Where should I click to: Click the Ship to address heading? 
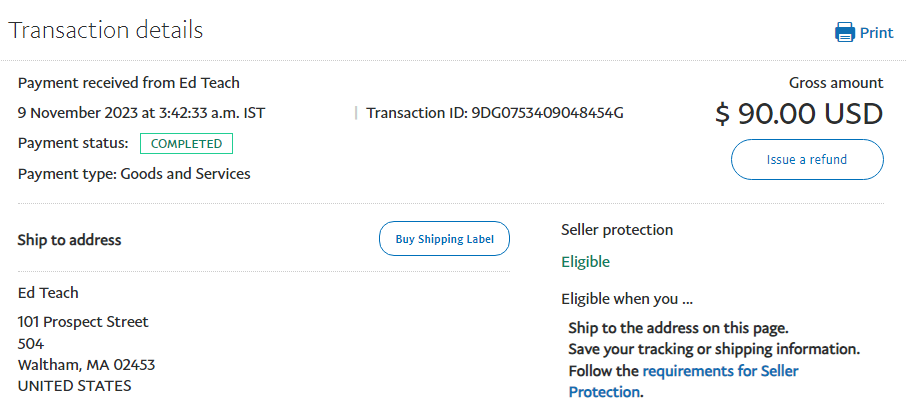69,240
